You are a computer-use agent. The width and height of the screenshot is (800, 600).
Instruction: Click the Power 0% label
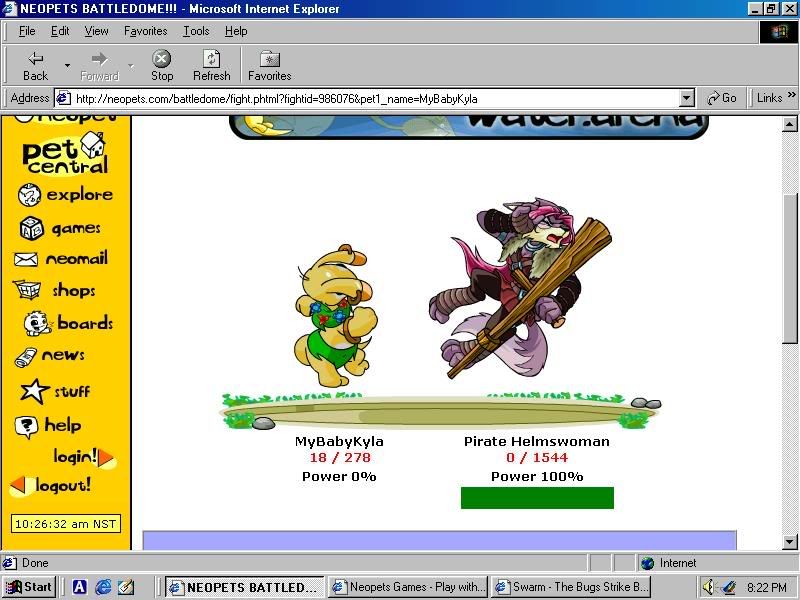[339, 477]
